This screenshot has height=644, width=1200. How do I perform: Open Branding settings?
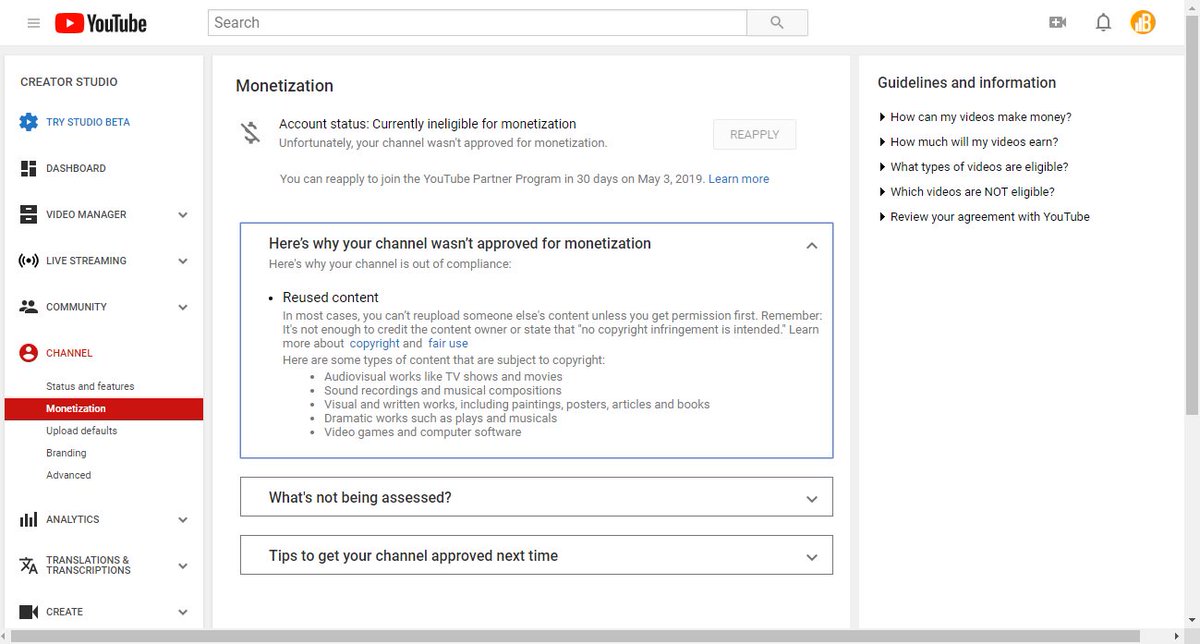click(x=66, y=453)
